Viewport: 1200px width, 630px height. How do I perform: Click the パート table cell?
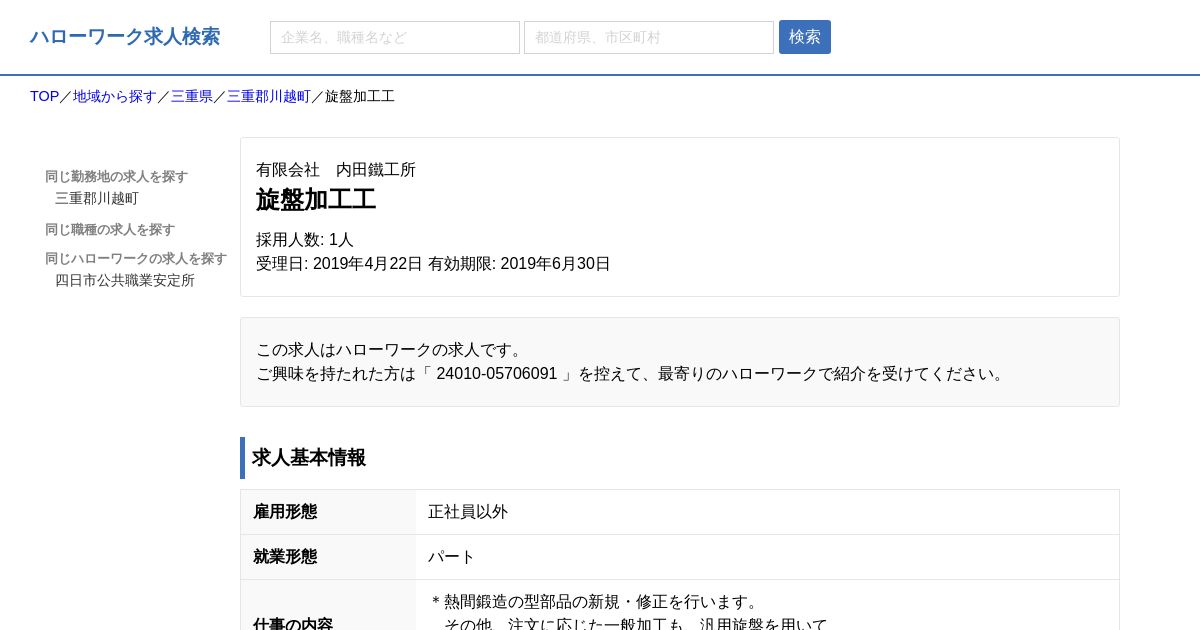point(767,557)
